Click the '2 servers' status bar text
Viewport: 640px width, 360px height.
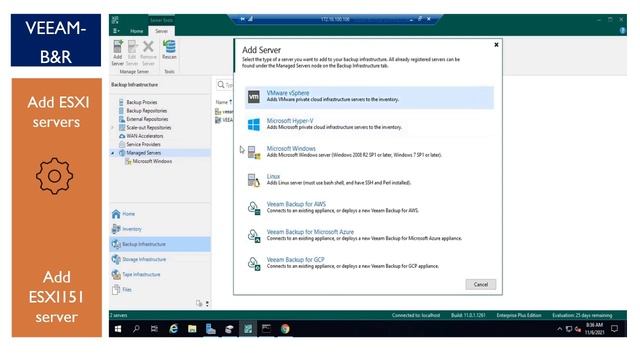pyautogui.click(x=118, y=315)
